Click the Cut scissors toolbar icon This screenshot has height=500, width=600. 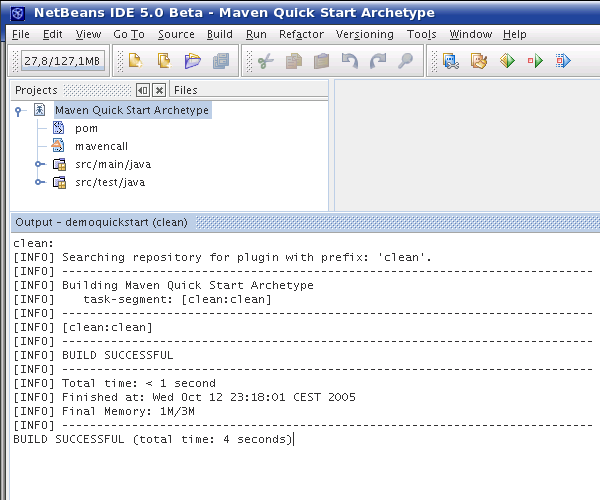[x=265, y=61]
